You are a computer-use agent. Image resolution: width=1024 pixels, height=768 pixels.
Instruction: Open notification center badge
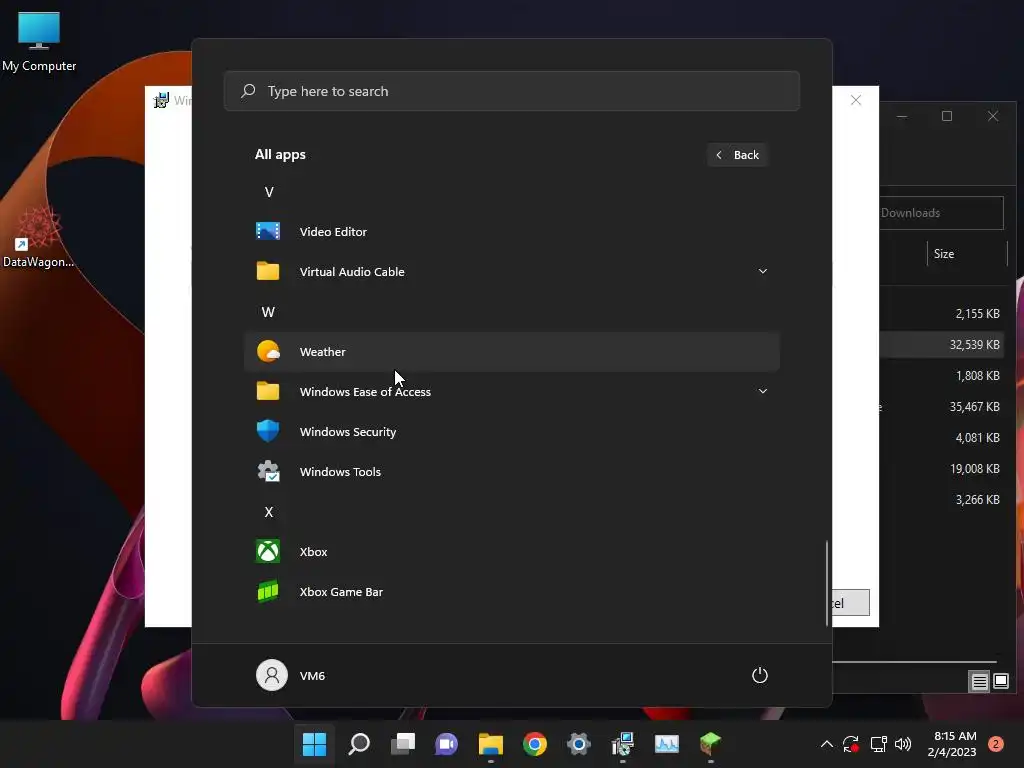pos(996,744)
